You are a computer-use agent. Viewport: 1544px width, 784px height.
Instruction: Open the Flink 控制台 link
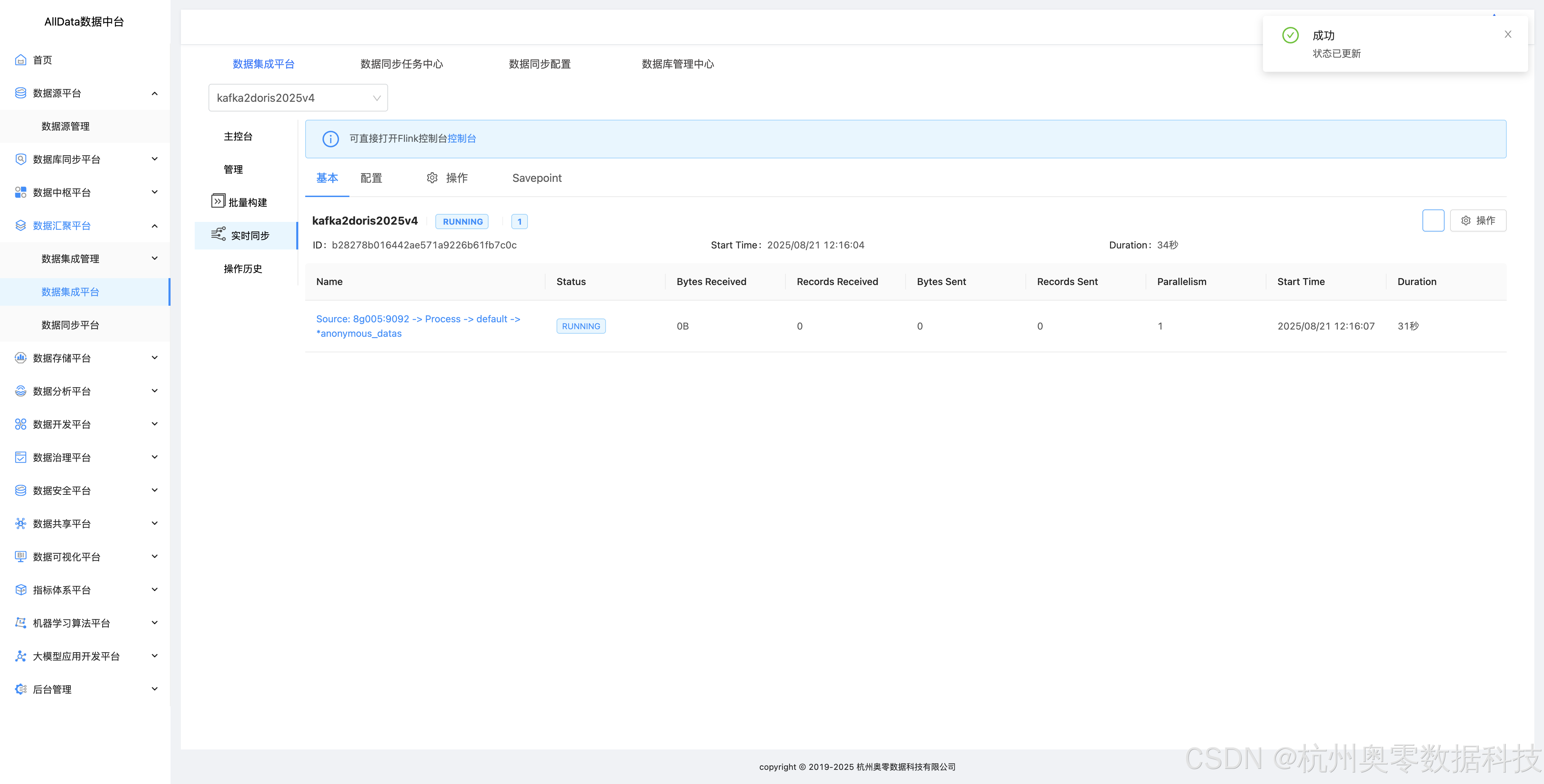click(x=462, y=138)
